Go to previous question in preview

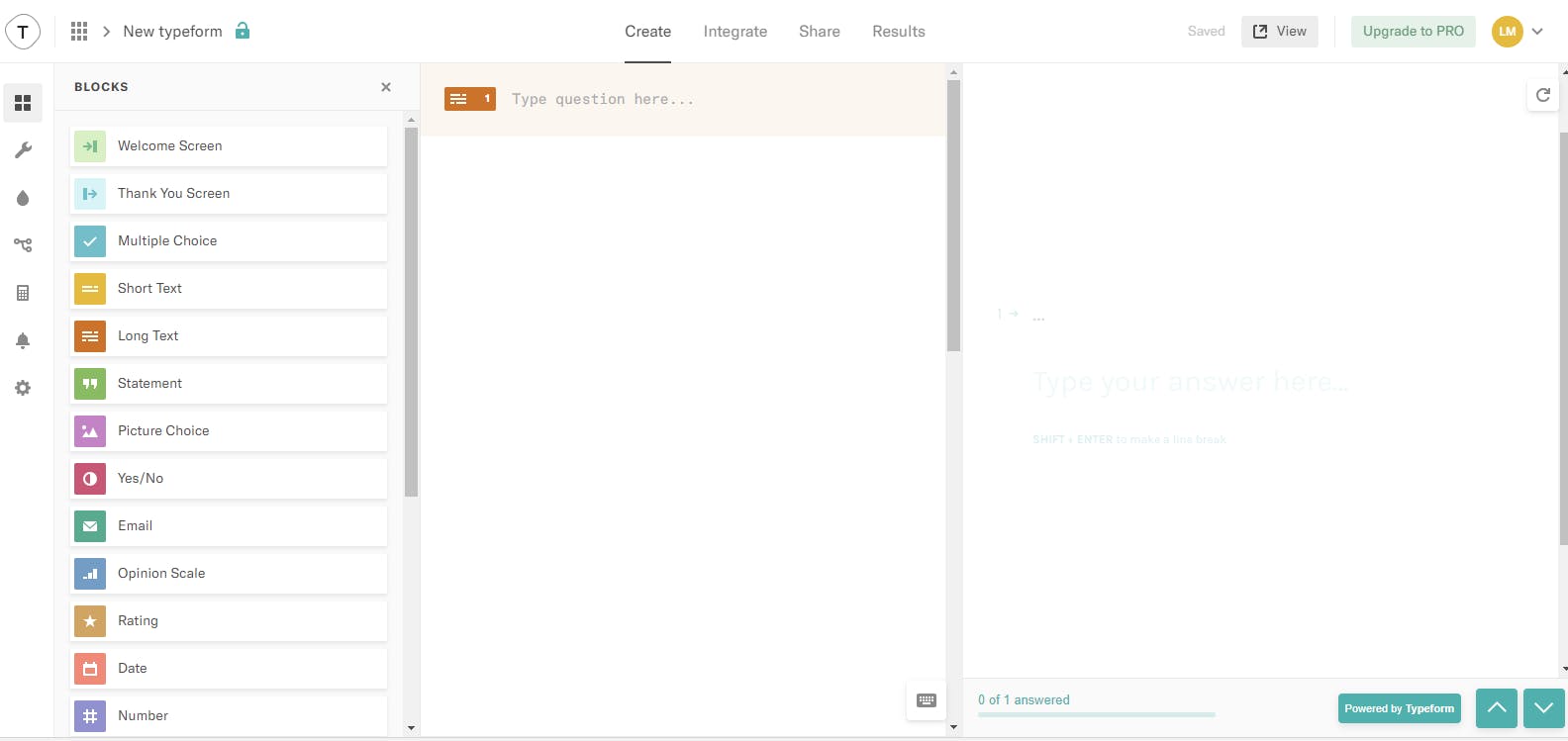click(1497, 708)
